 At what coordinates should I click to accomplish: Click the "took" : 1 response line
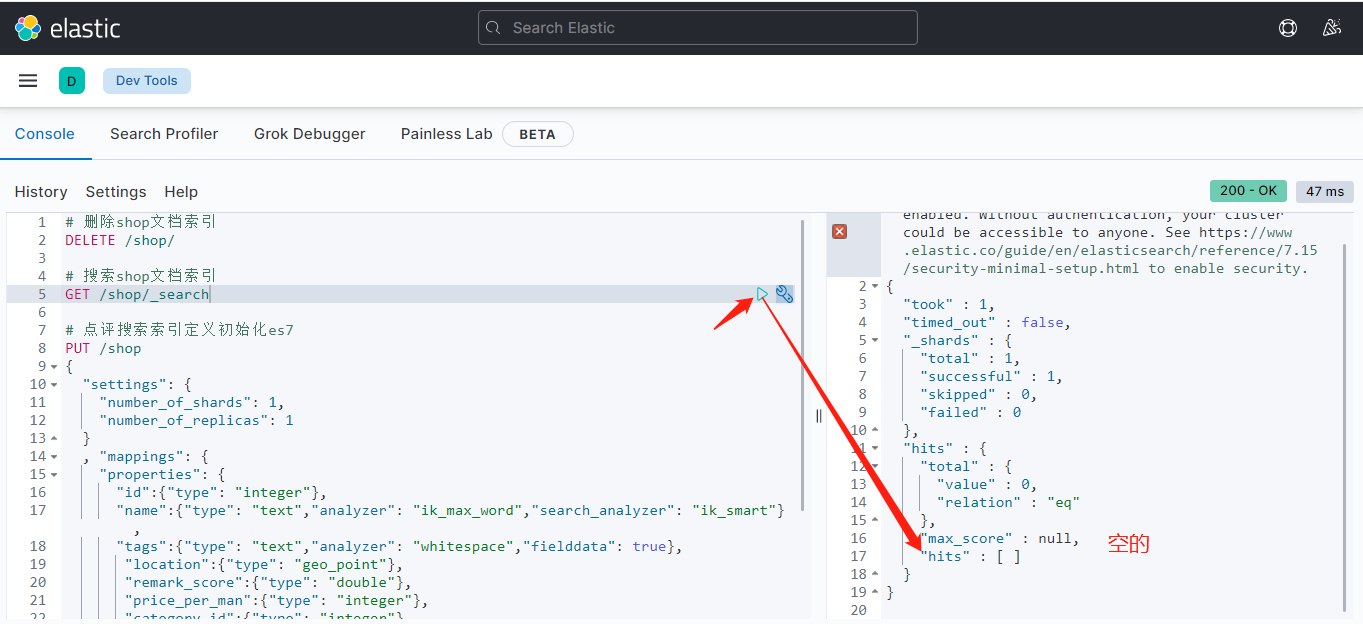point(949,304)
